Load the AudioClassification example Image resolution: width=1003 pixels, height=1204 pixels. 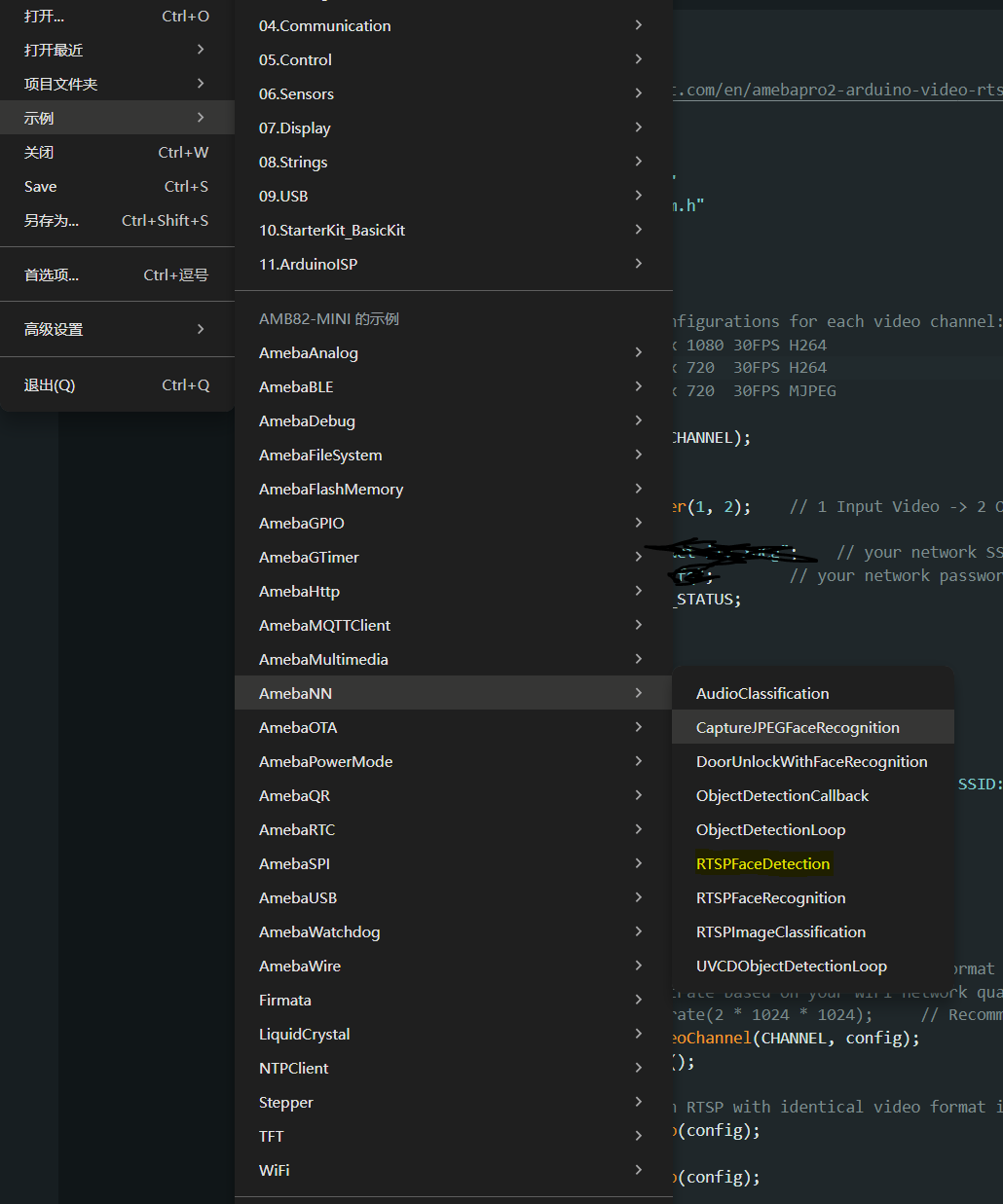point(813,693)
